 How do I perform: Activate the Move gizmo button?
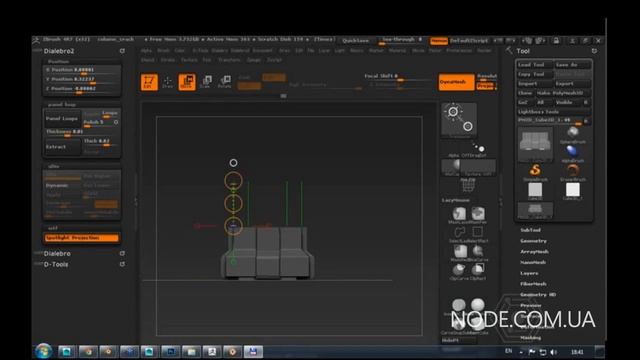(x=187, y=82)
